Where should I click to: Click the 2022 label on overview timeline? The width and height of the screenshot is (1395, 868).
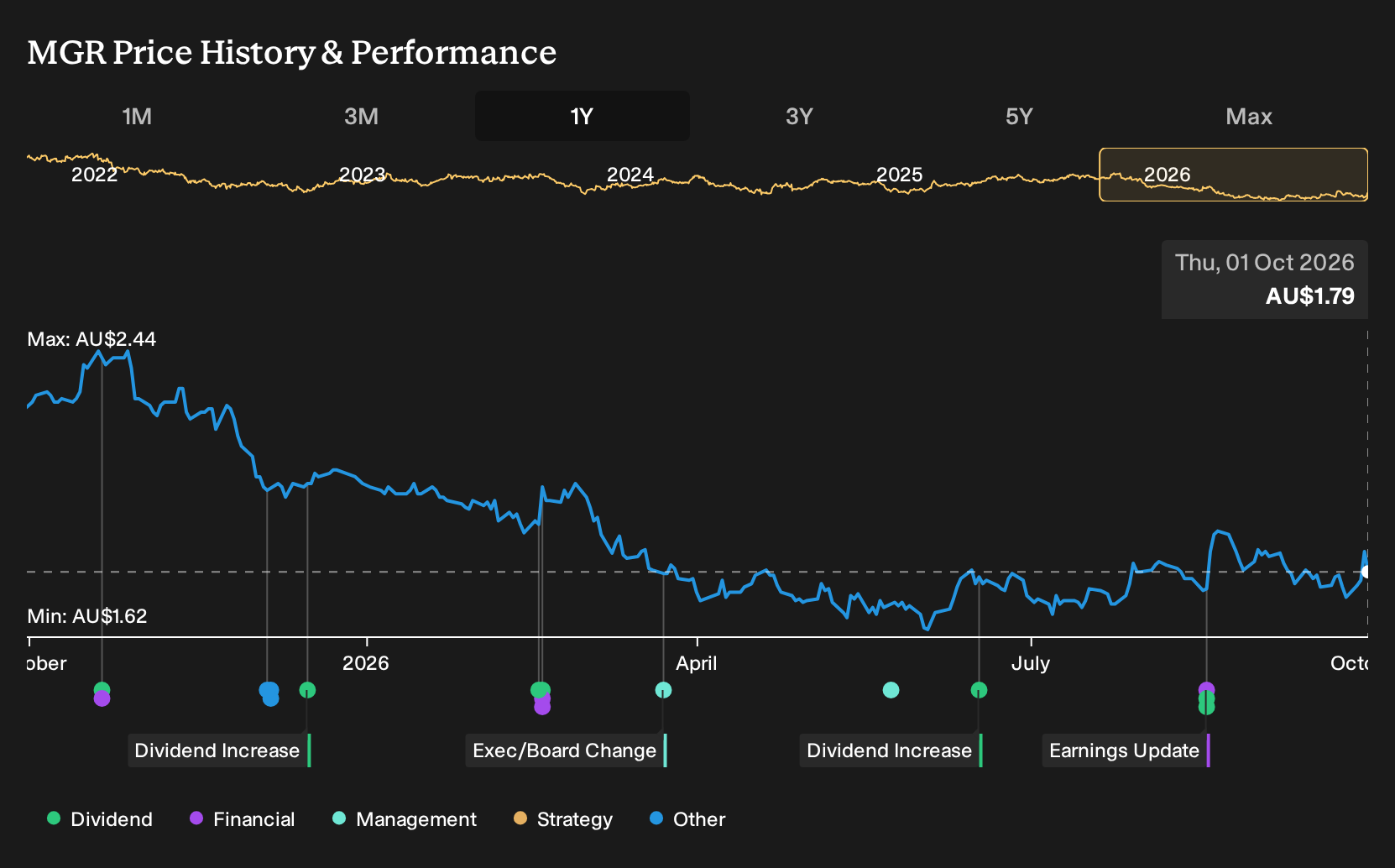pyautogui.click(x=95, y=175)
